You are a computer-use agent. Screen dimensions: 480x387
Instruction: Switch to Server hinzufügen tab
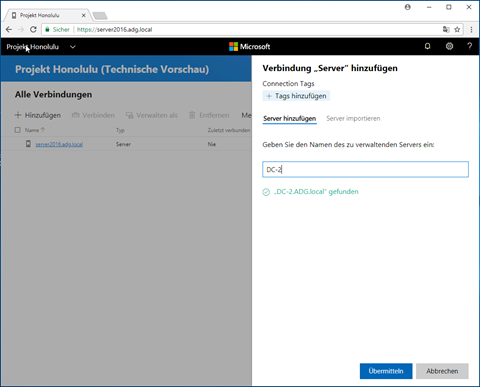pos(289,119)
